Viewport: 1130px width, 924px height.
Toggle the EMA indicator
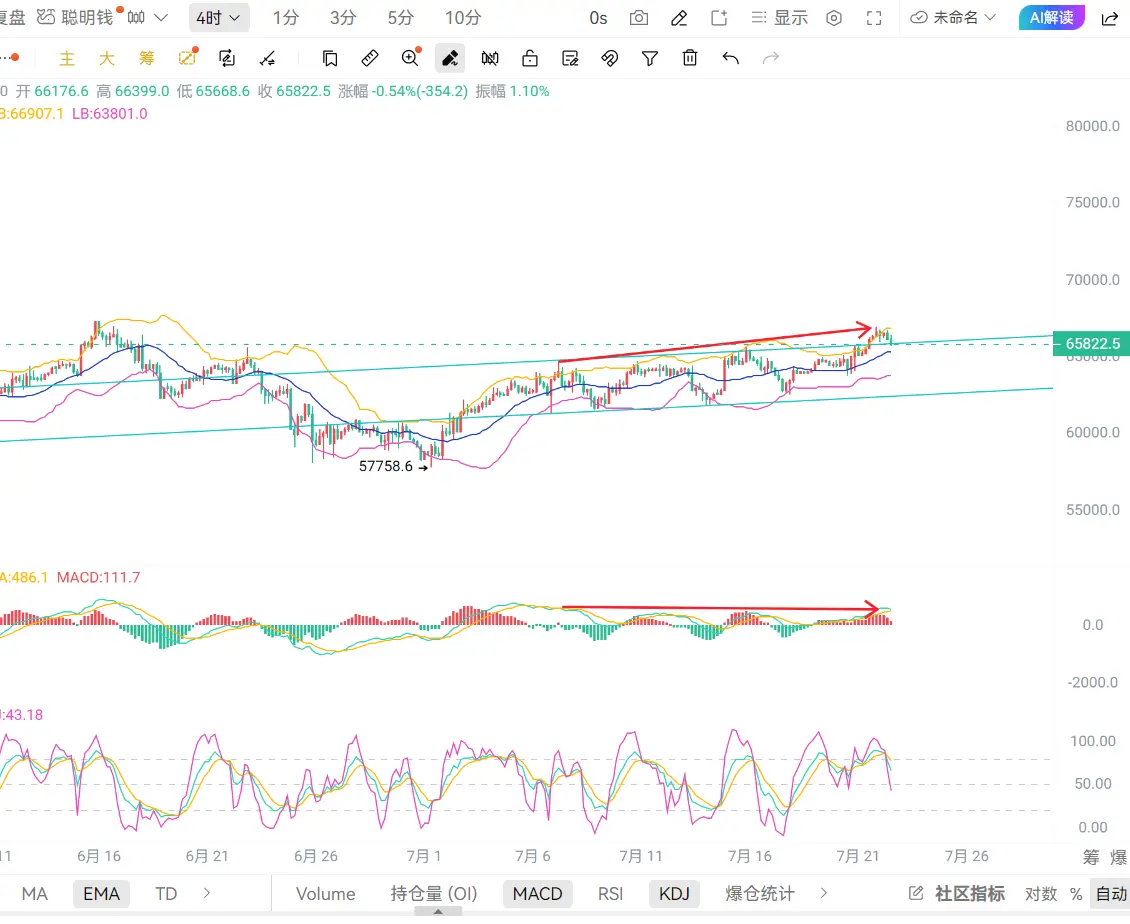102,894
